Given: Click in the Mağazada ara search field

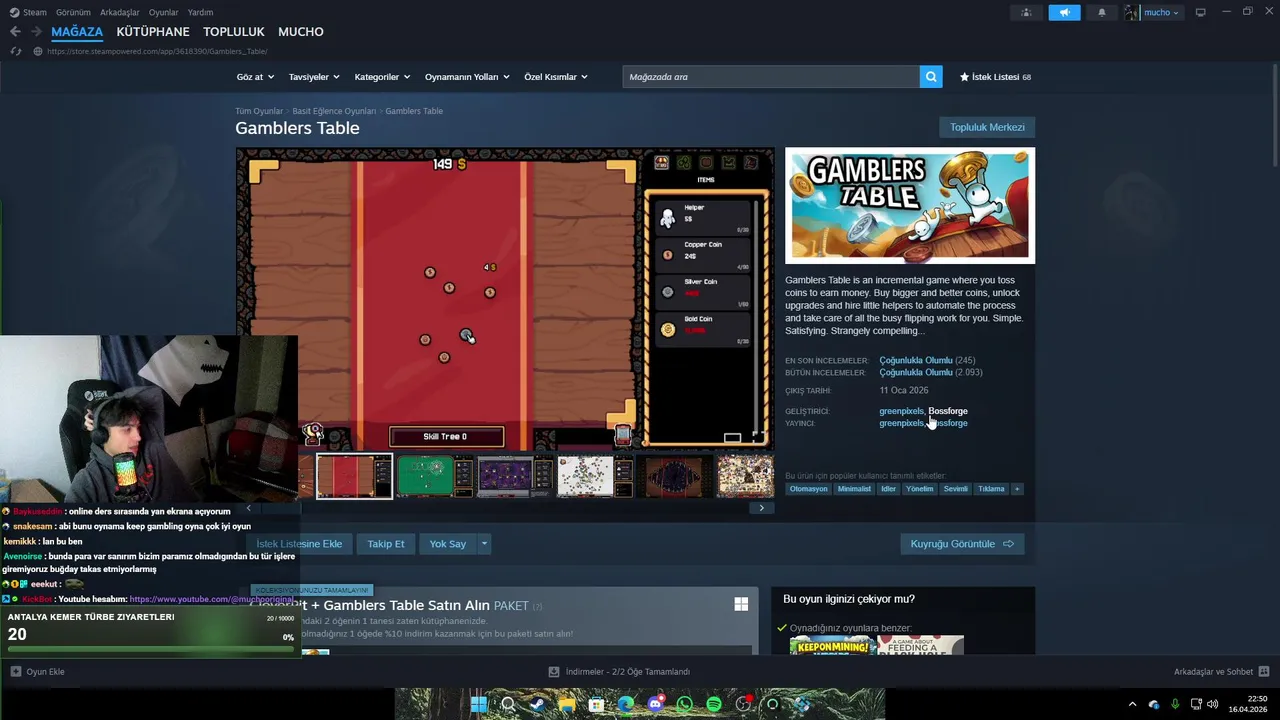Looking at the screenshot, I should pos(771,77).
